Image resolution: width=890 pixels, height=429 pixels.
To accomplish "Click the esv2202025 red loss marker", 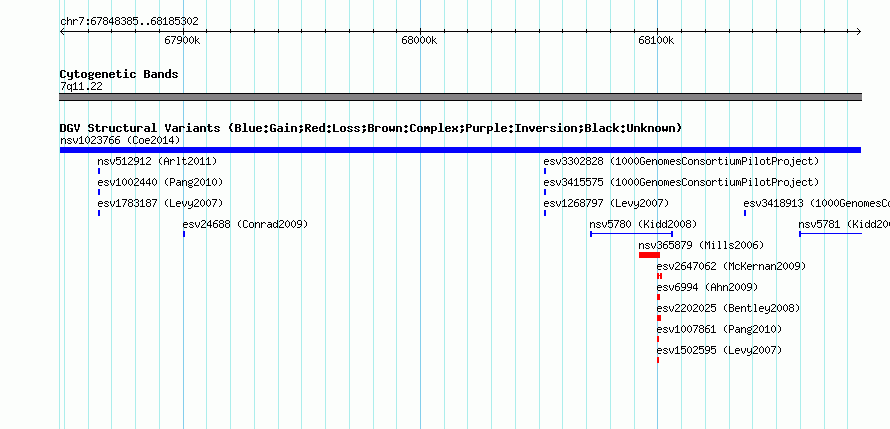I will pos(659,318).
